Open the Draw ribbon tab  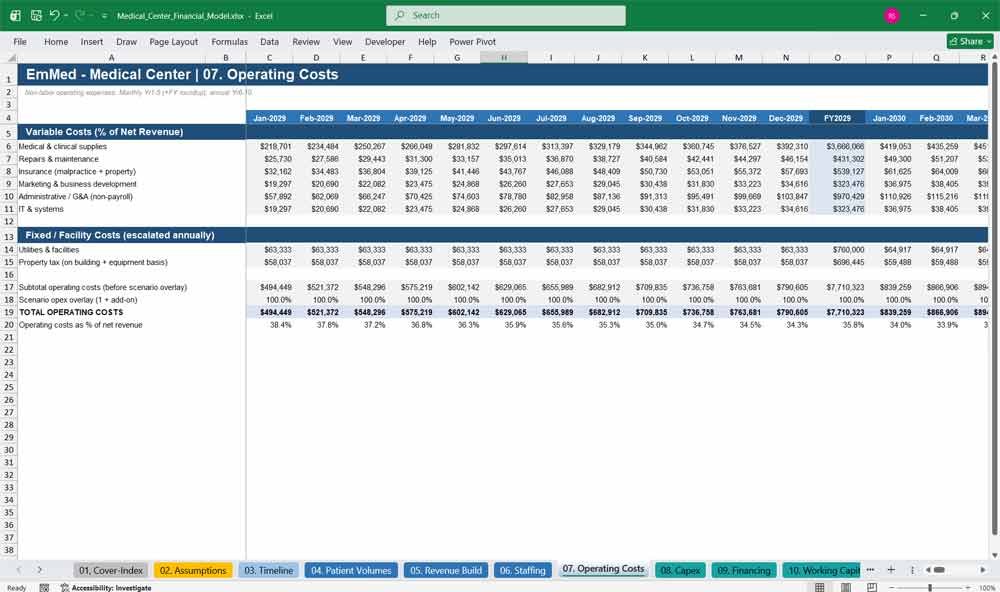point(126,41)
